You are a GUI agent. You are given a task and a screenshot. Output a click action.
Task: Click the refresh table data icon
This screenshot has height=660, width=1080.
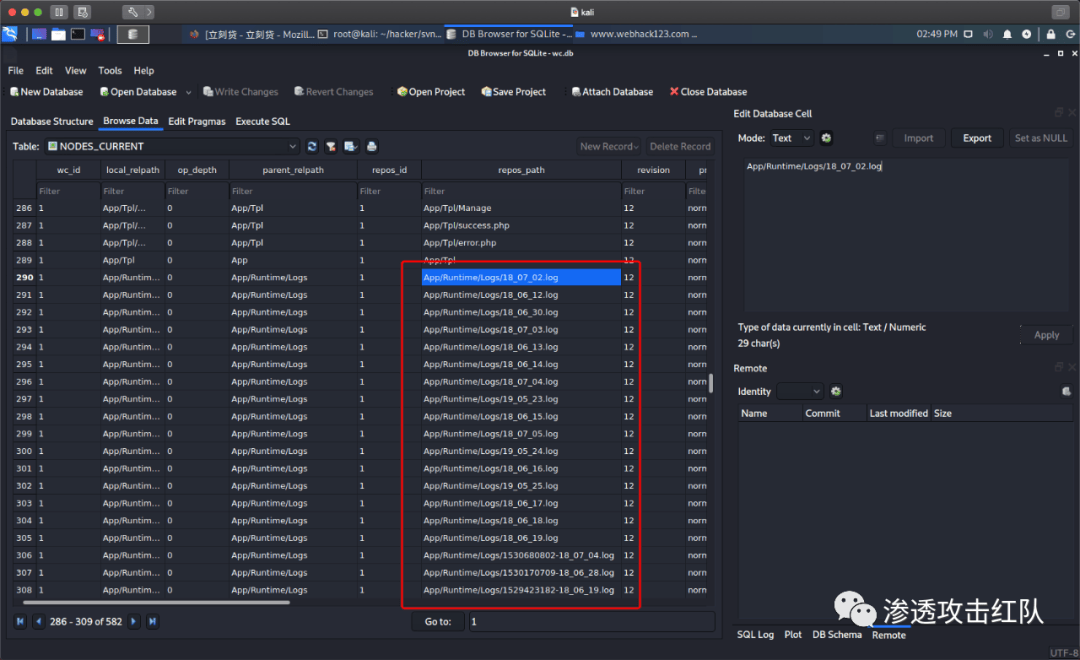coord(312,146)
